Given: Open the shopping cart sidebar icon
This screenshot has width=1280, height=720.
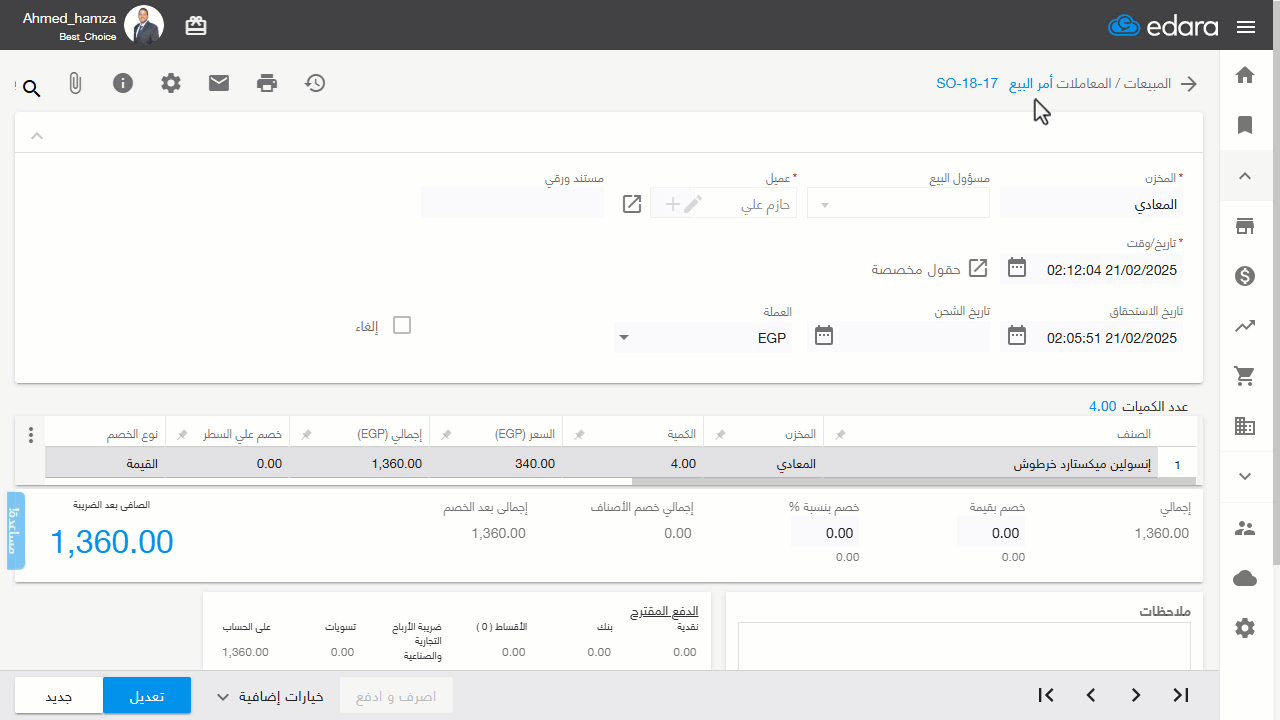Looking at the screenshot, I should coord(1245,376).
